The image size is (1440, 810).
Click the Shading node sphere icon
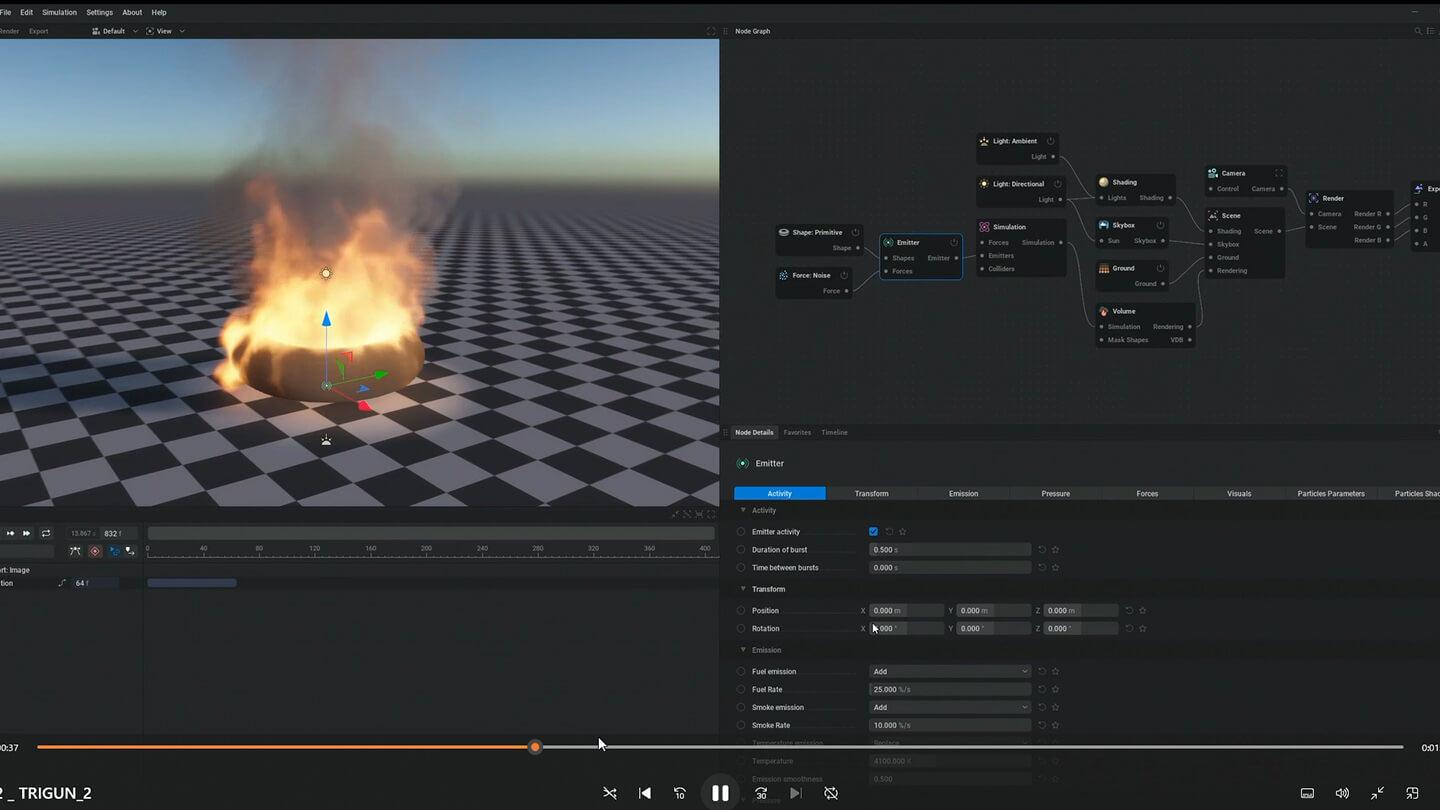click(1104, 182)
